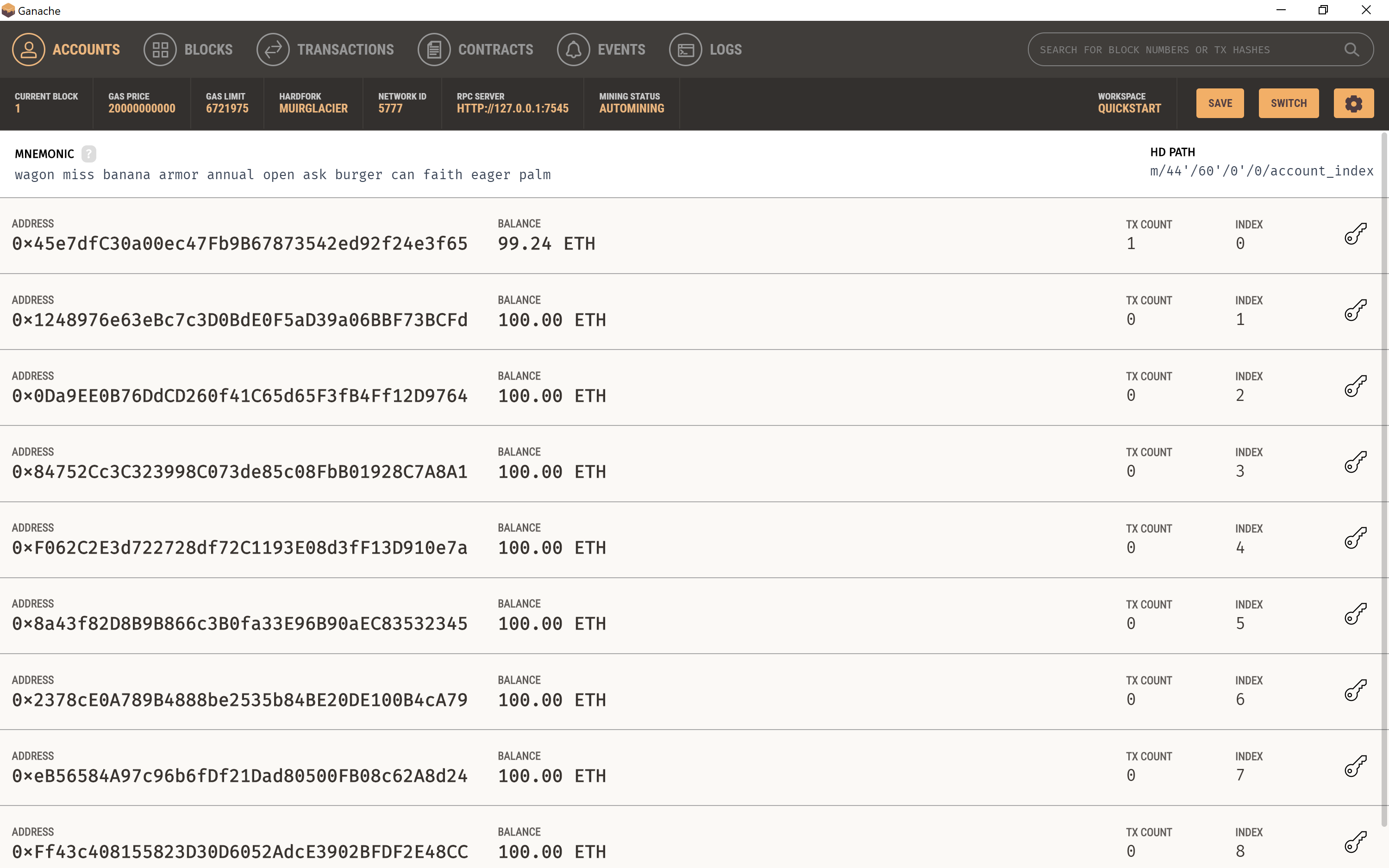Open the Logs tab

[706, 50]
